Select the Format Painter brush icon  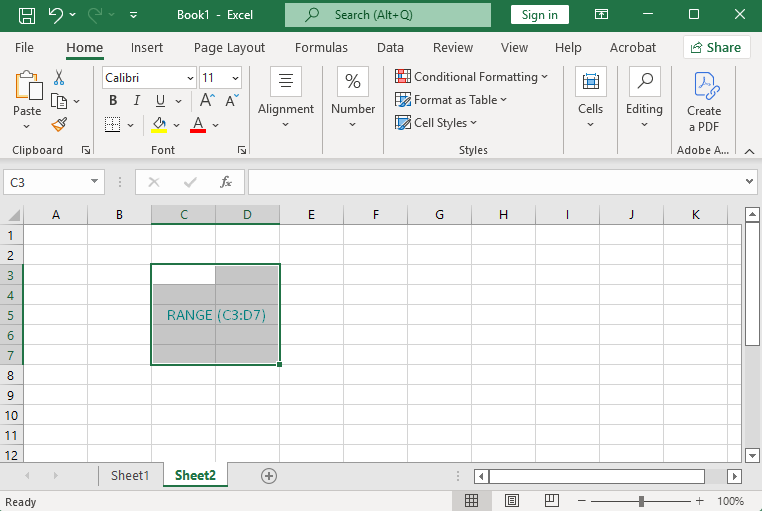[59, 124]
